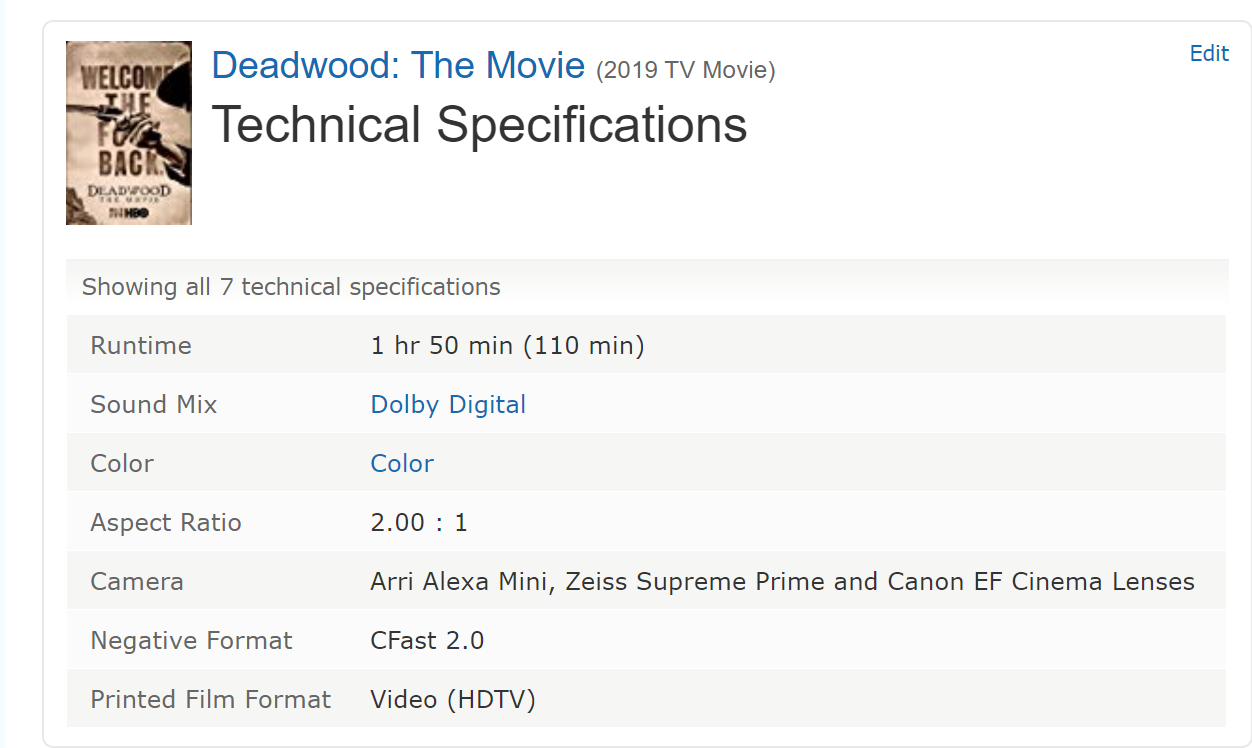Select the Sound Mix row label
This screenshot has height=748, width=1252.
154,404
